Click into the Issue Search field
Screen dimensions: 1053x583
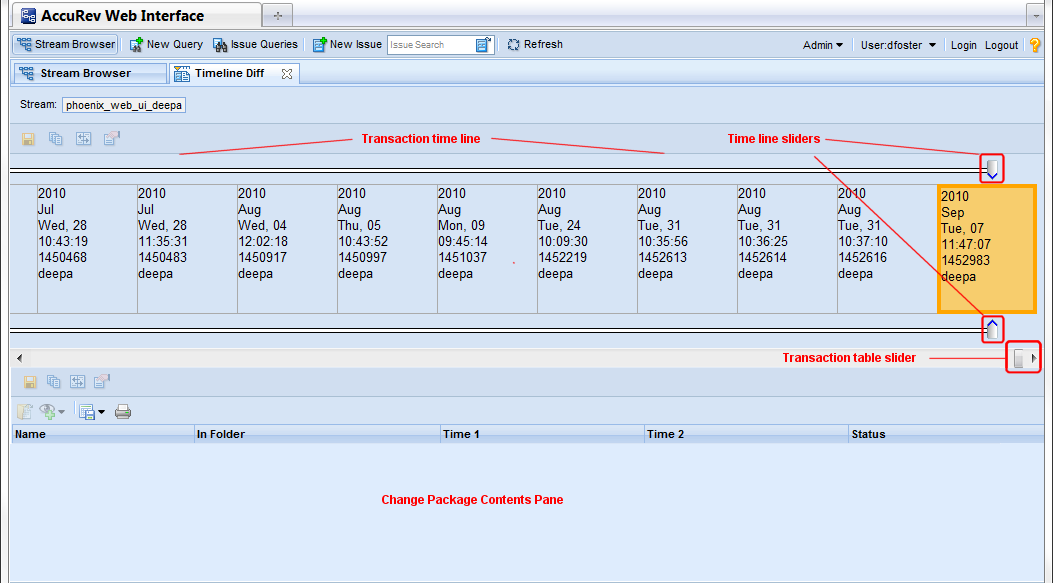tap(430, 45)
